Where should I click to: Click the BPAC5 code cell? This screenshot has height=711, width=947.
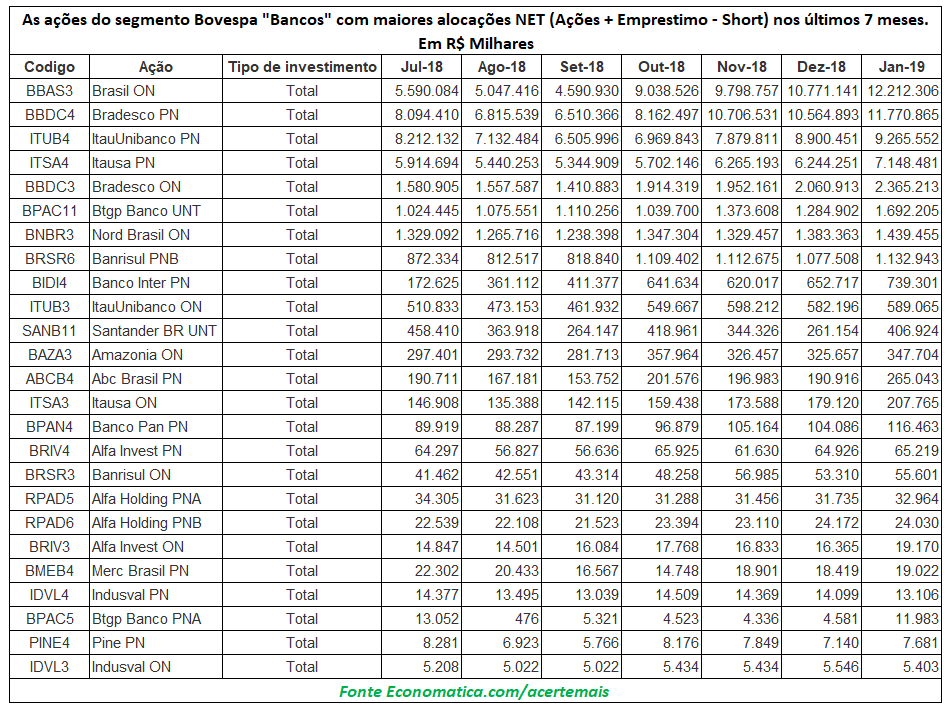(x=50, y=619)
